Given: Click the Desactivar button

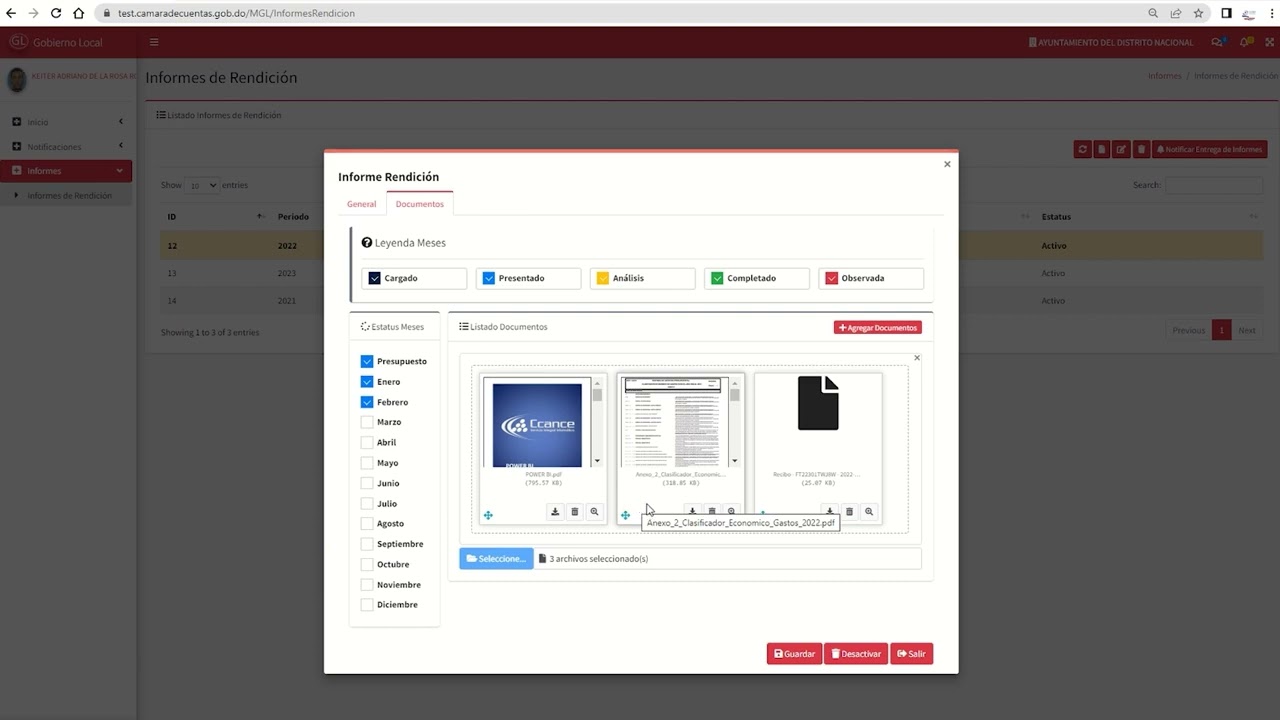Looking at the screenshot, I should click(x=856, y=654).
